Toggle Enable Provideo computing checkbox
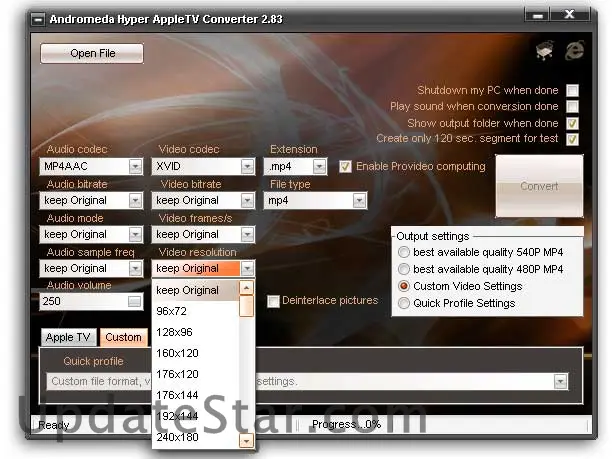The width and height of the screenshot is (612, 459). pos(345,167)
